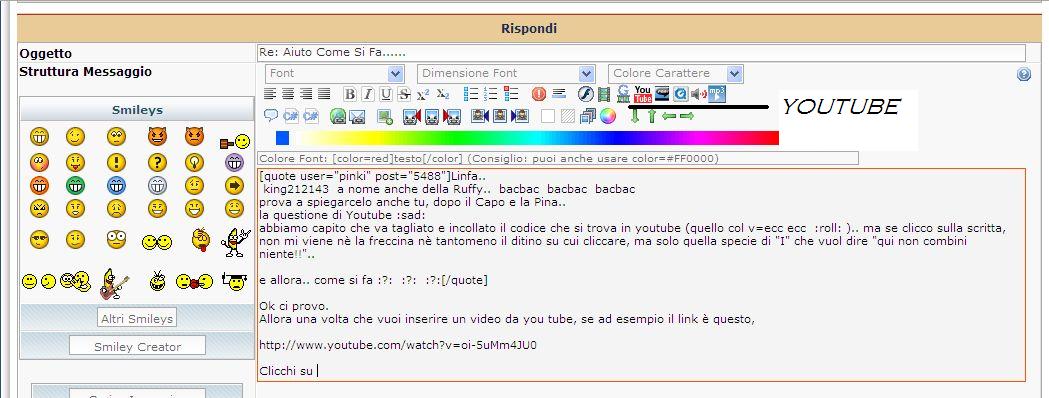Click the green left arrow icon
Image resolution: width=1049 pixels, height=398 pixels.
[x=669, y=116]
